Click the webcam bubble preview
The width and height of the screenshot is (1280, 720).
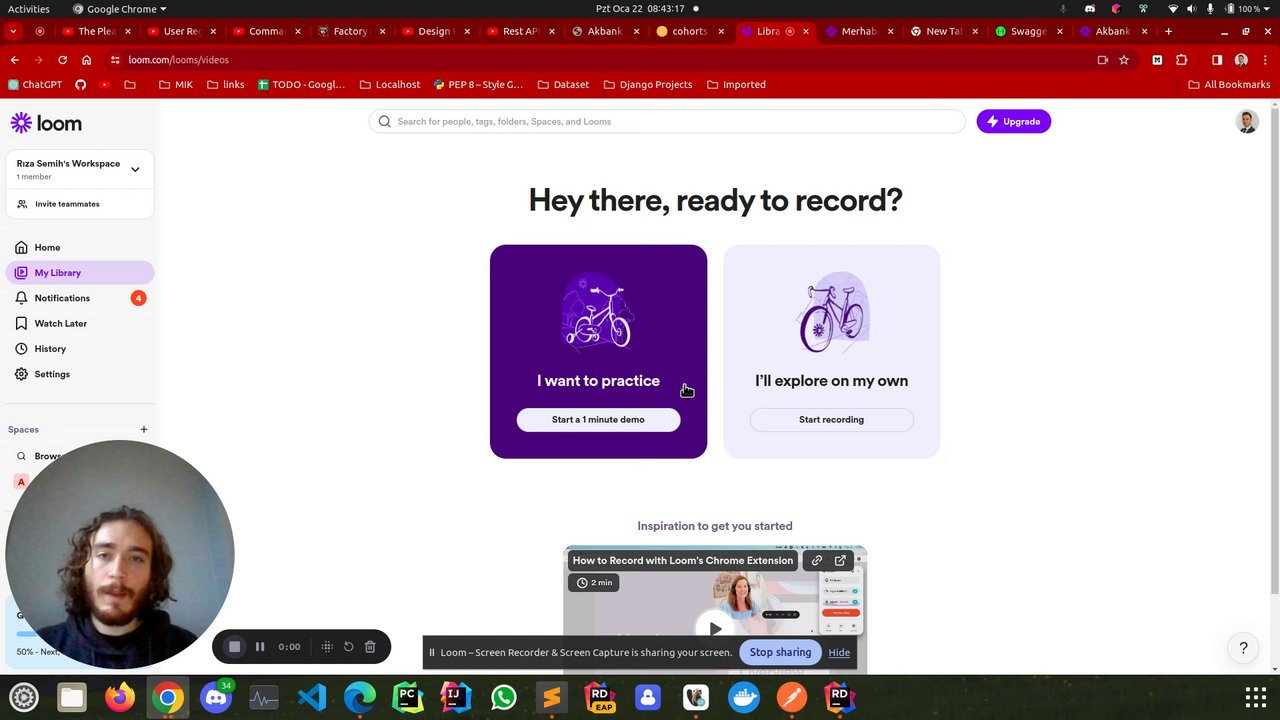120,554
